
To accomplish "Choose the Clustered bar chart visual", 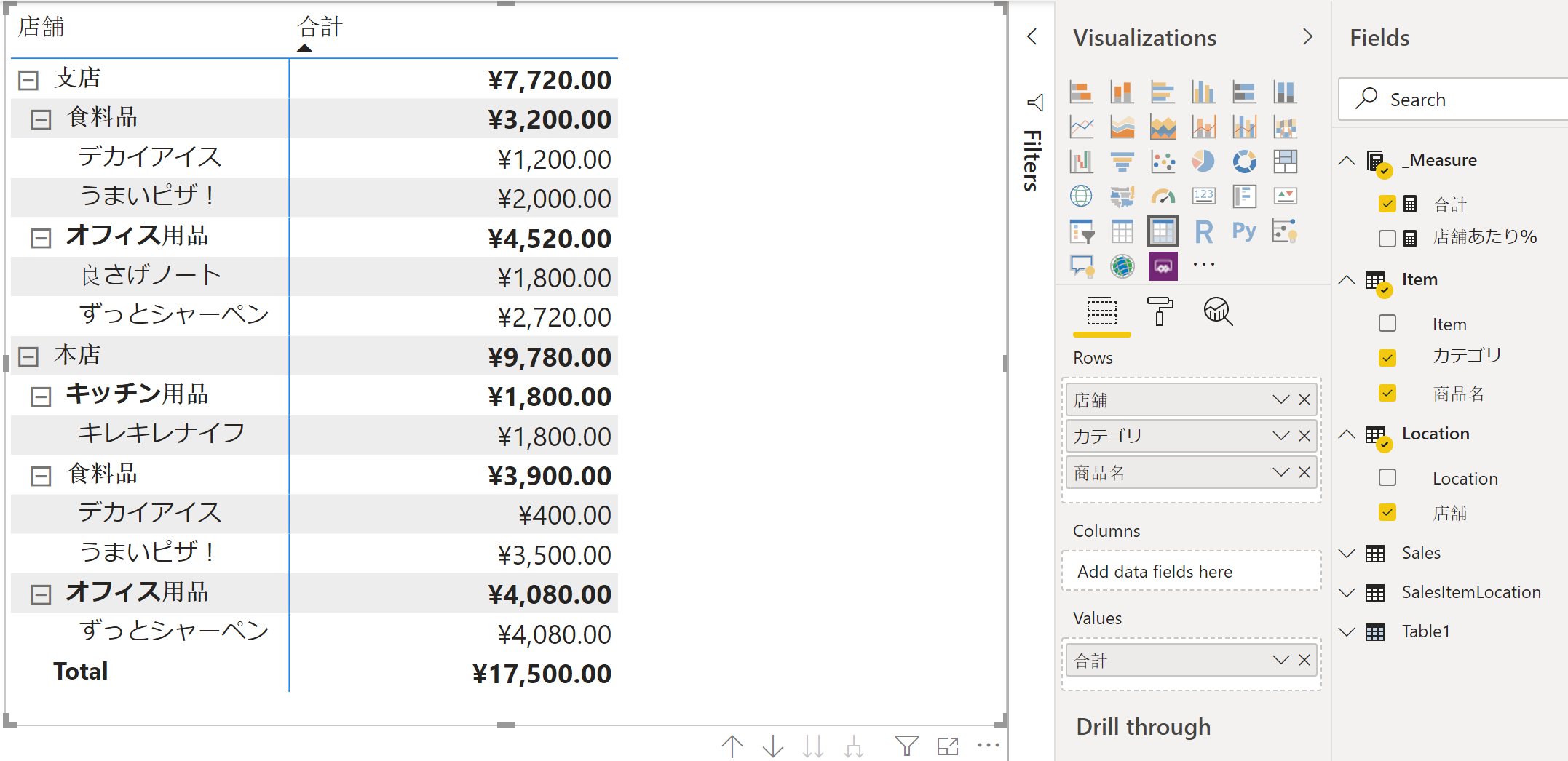I will 1163,92.
